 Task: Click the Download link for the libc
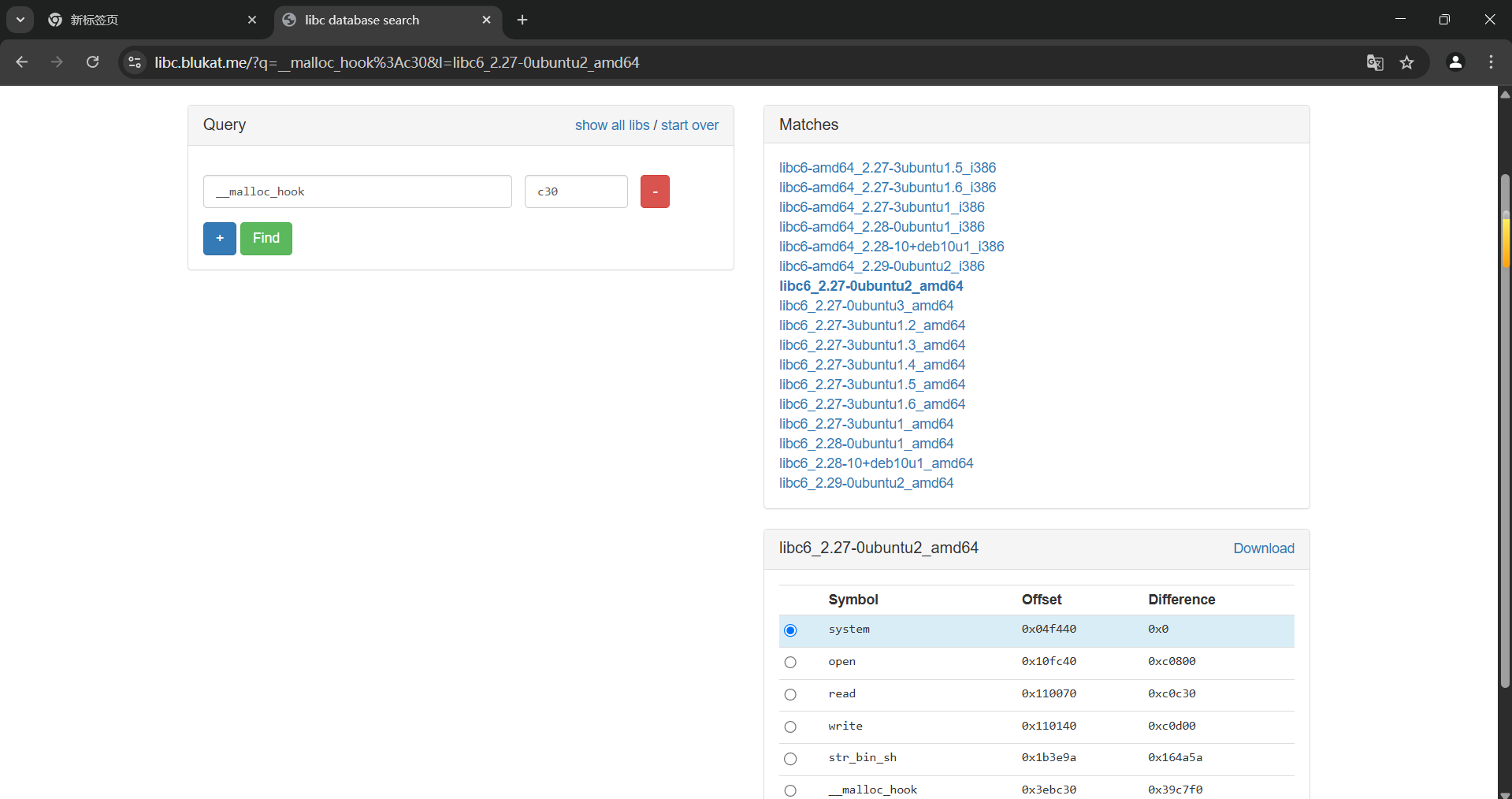[1264, 548]
